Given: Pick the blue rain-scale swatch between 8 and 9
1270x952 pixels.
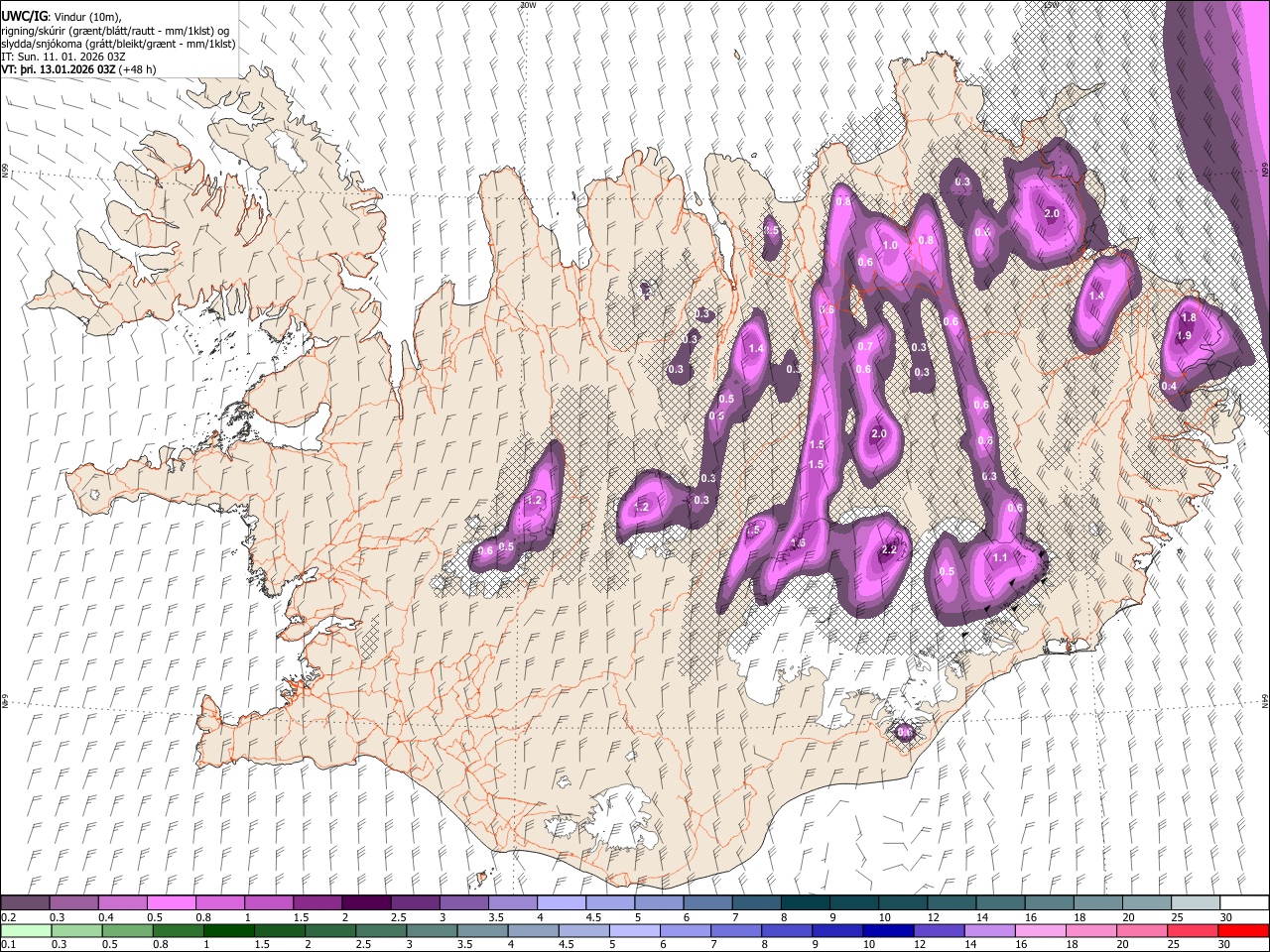Looking at the screenshot, I should coord(787,930).
